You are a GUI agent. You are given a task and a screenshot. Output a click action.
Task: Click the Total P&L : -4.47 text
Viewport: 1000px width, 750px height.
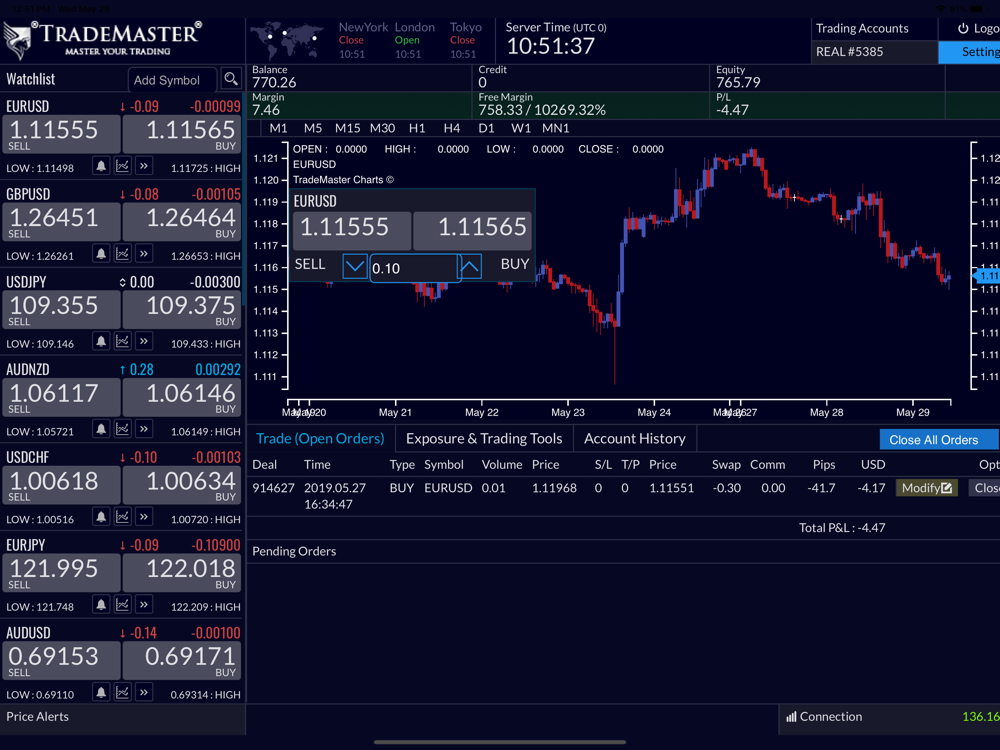pyautogui.click(x=842, y=527)
